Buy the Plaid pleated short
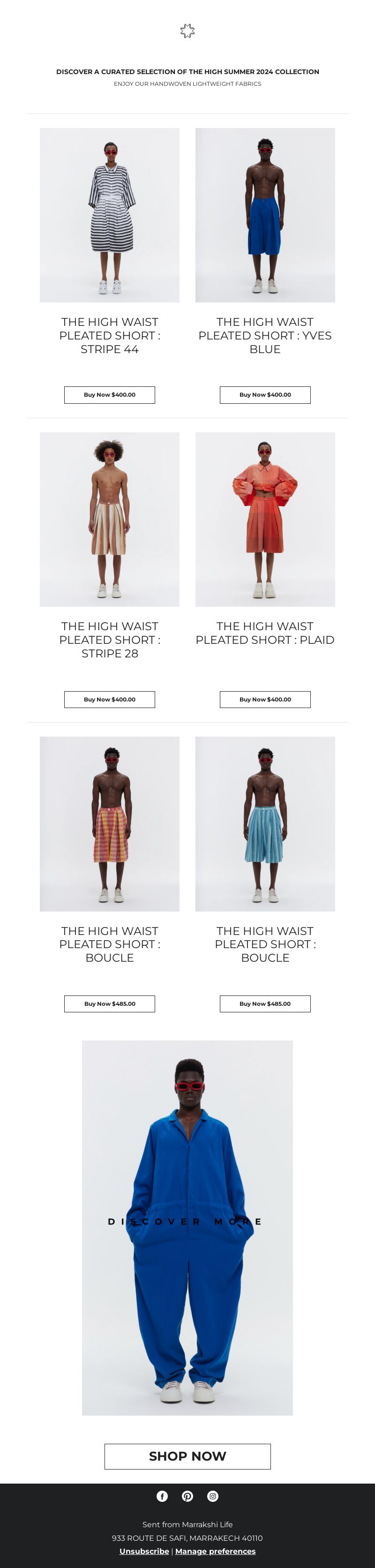375x1568 pixels. [265, 700]
